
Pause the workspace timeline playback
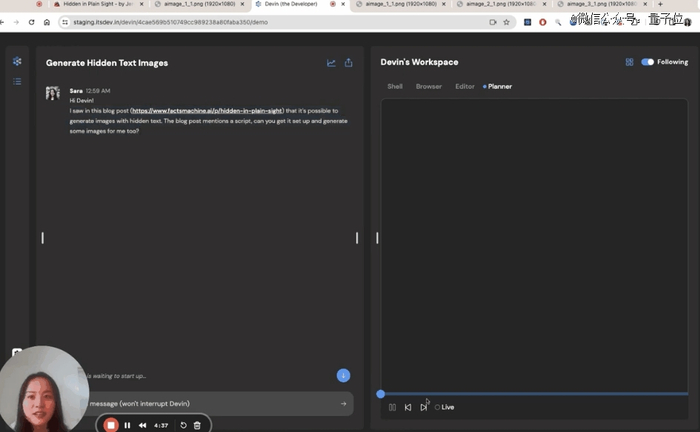(392, 407)
